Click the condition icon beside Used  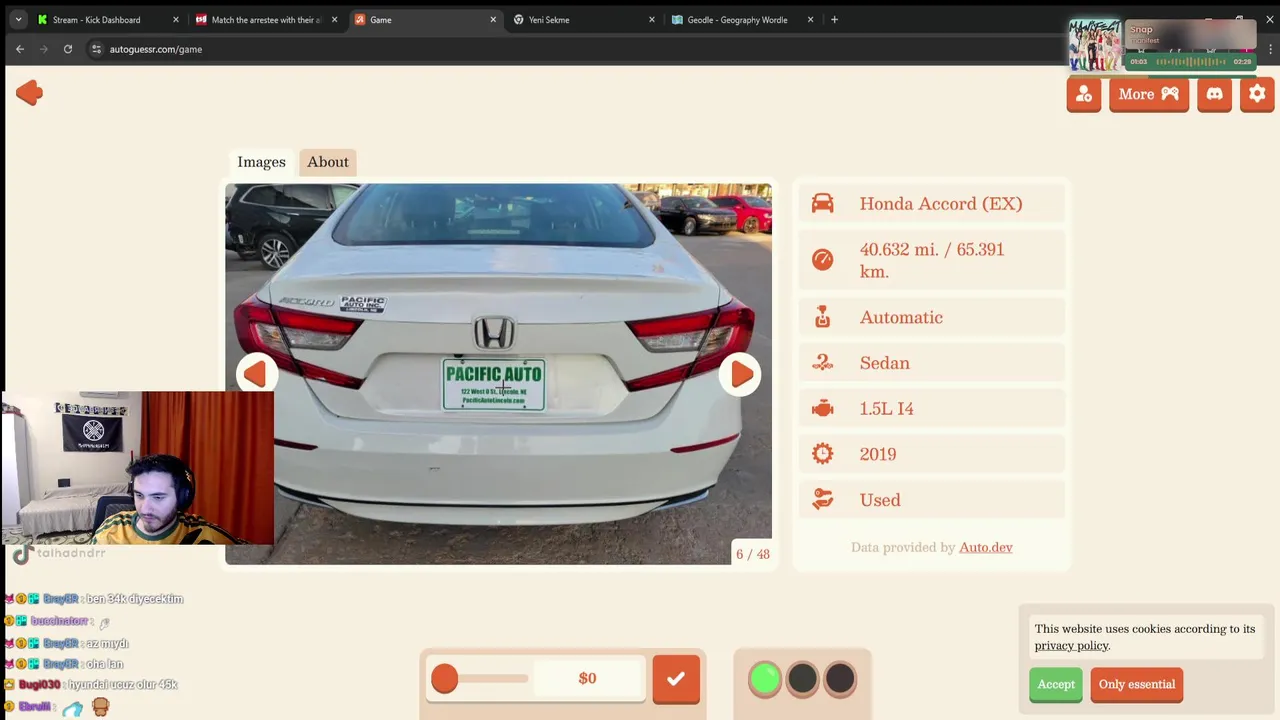click(x=822, y=500)
